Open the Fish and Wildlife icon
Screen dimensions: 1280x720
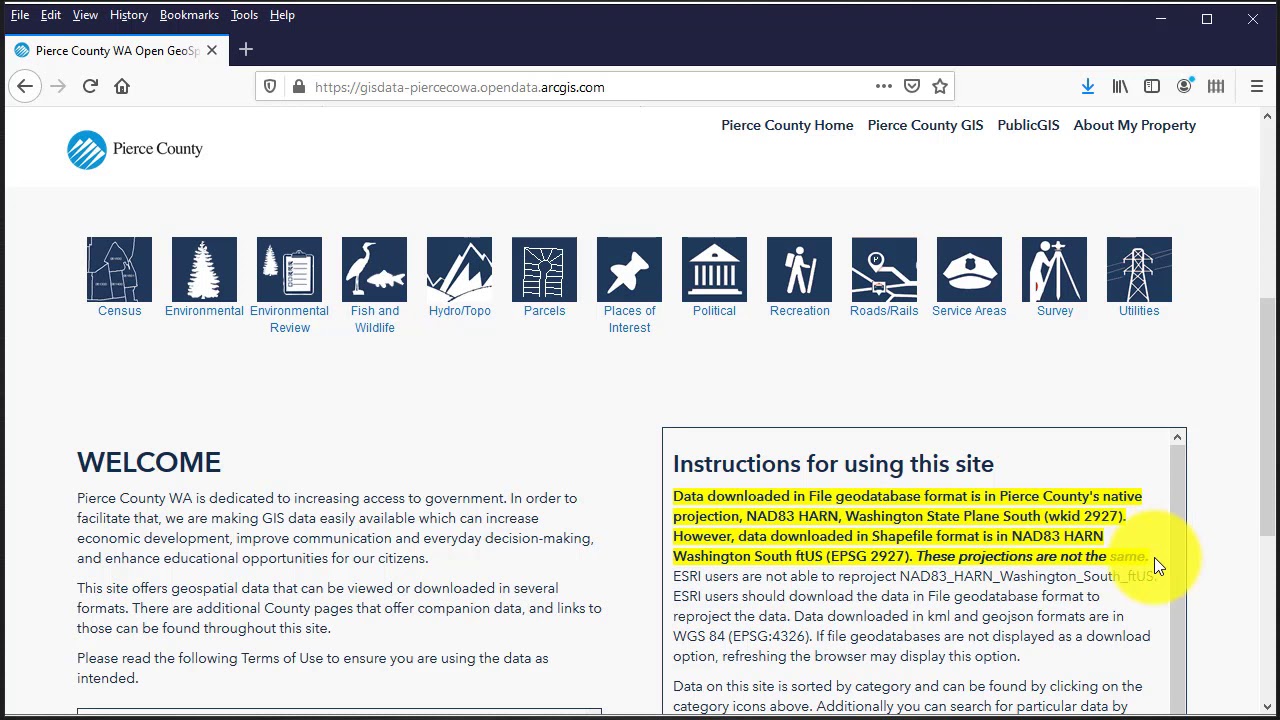pos(374,269)
